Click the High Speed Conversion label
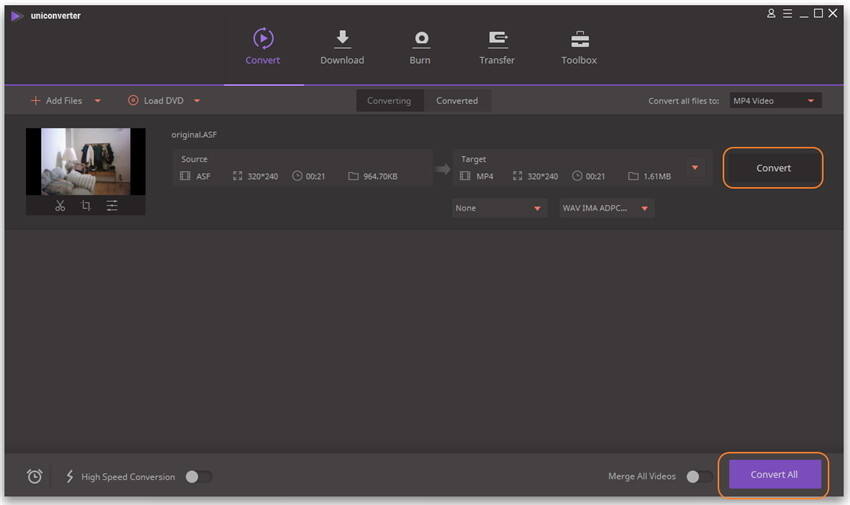The height and width of the screenshot is (505, 850). [x=128, y=477]
